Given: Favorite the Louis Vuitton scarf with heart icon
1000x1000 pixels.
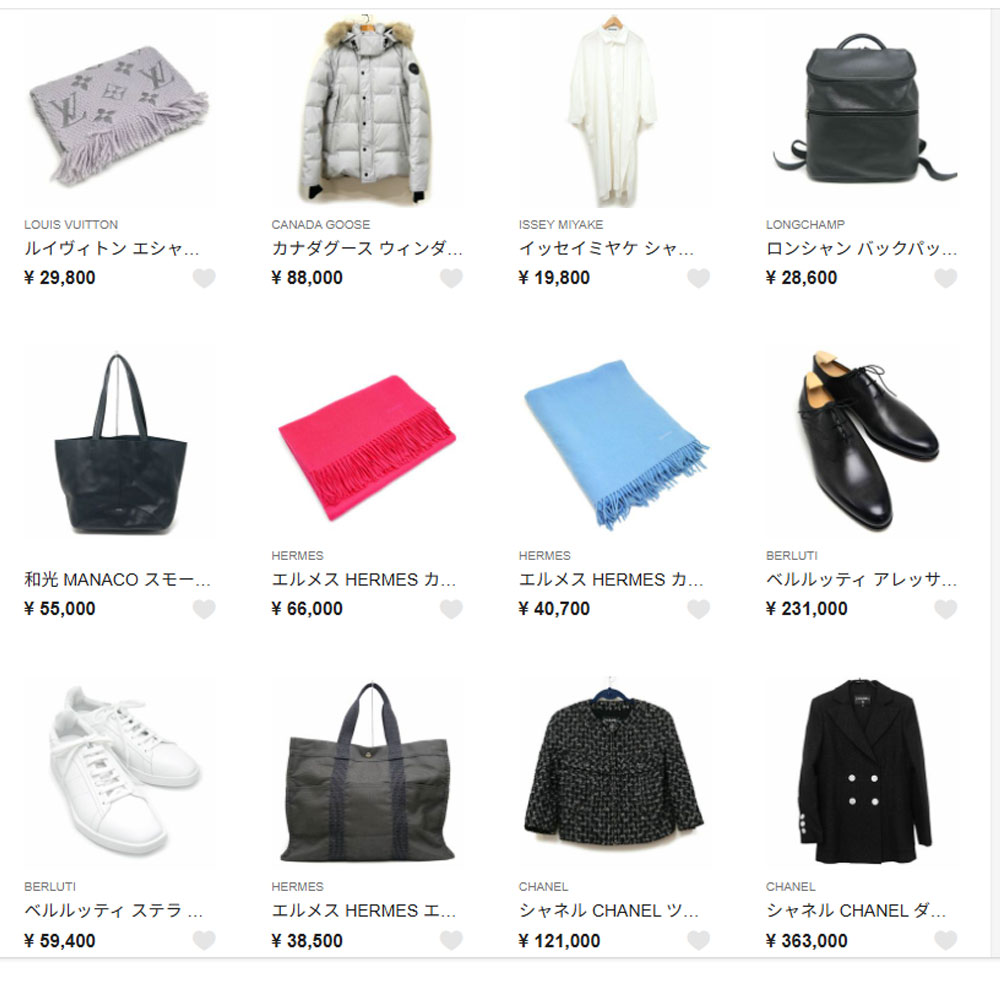Looking at the screenshot, I should pos(204,278).
